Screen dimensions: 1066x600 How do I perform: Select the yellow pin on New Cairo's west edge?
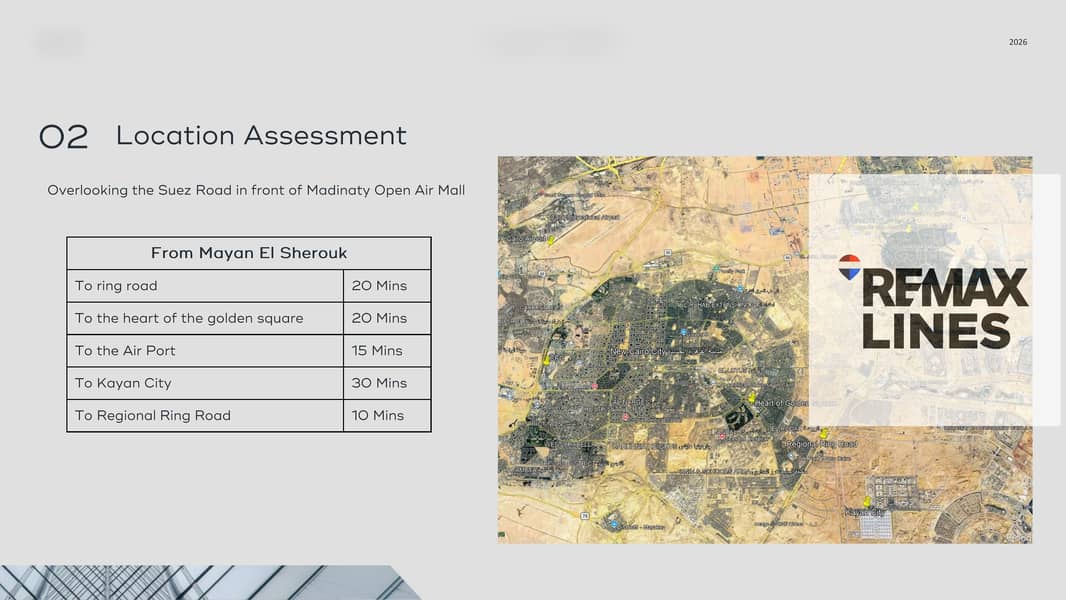(545, 359)
